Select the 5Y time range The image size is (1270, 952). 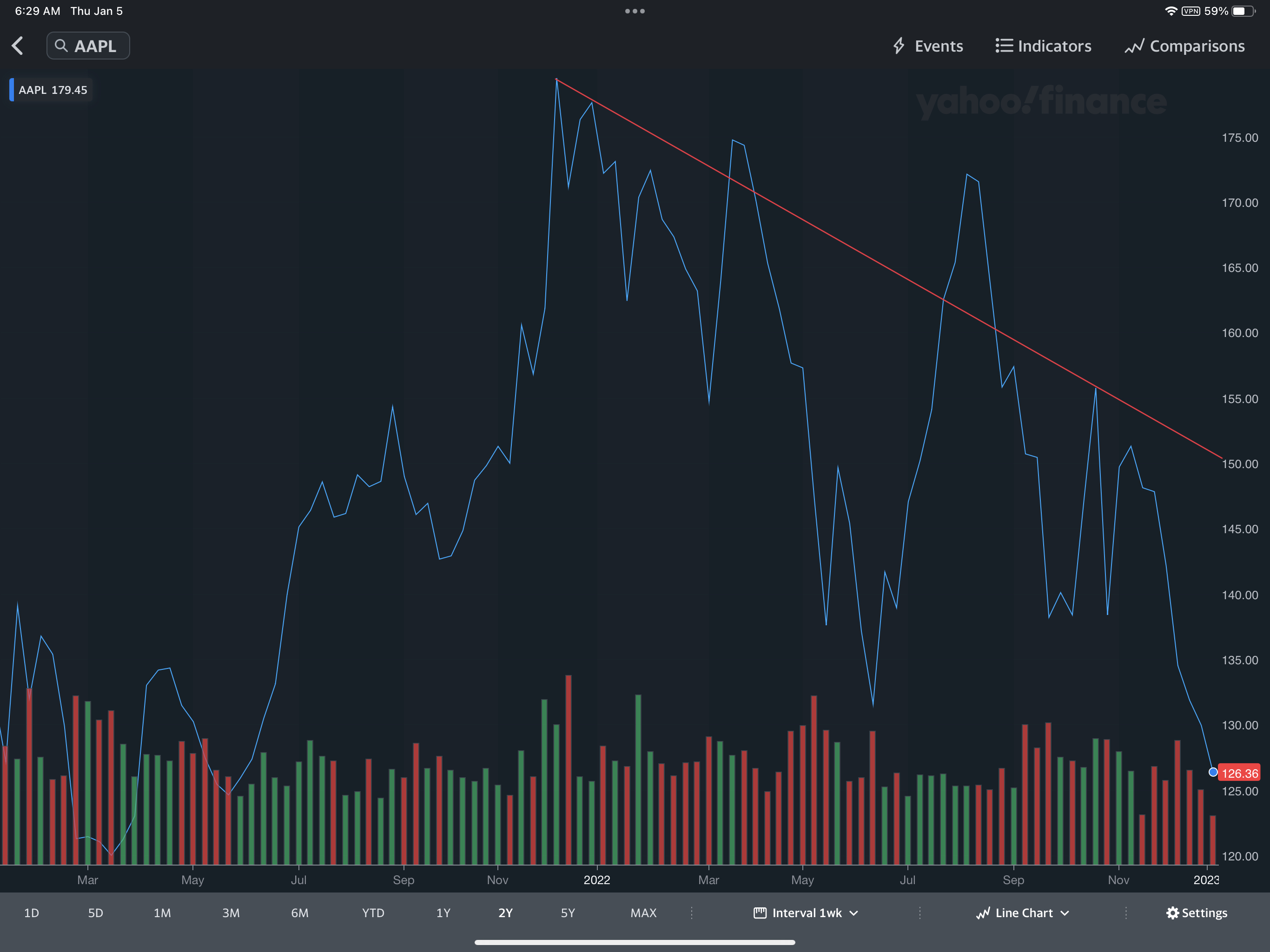(567, 913)
